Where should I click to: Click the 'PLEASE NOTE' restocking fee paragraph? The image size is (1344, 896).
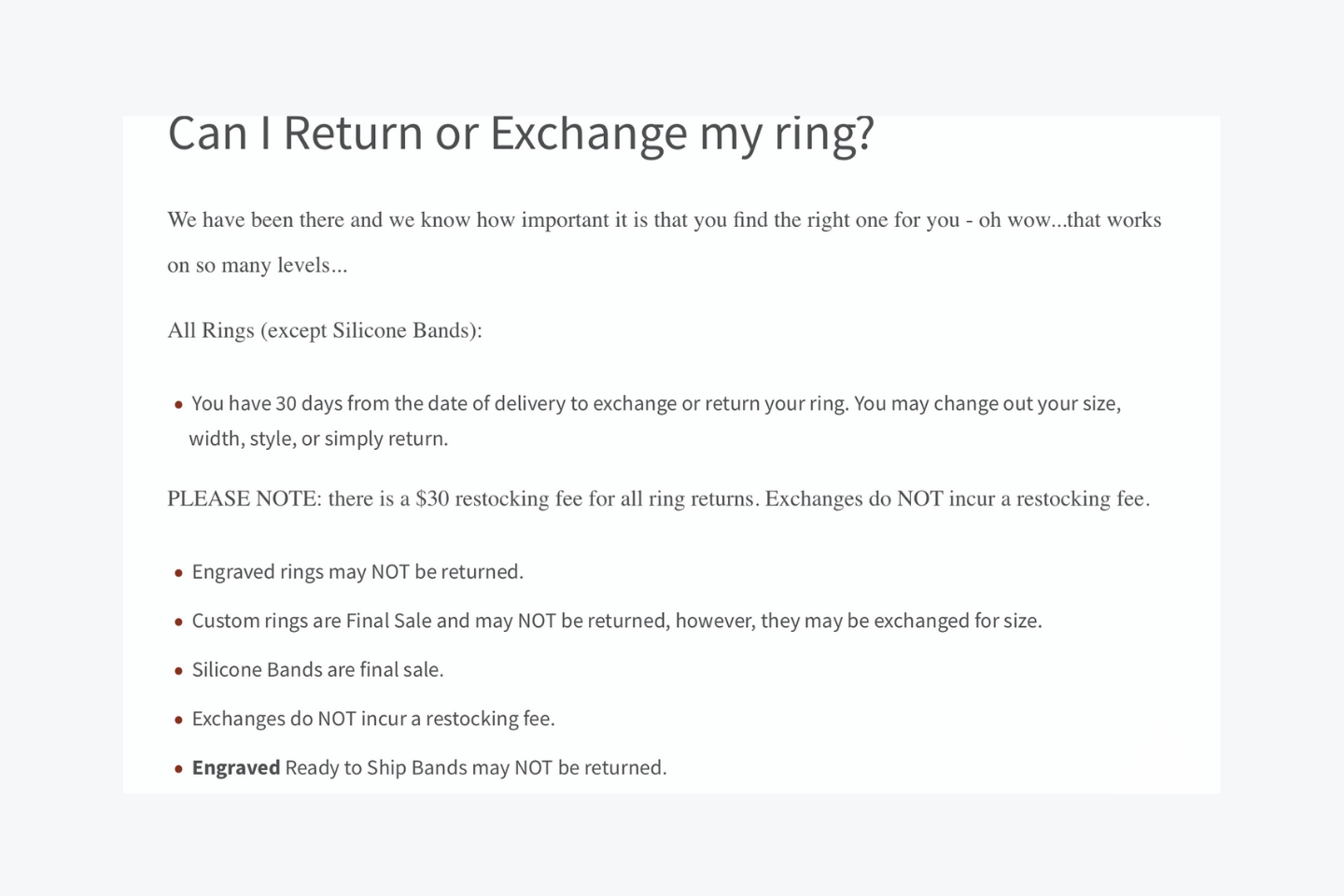click(x=659, y=498)
